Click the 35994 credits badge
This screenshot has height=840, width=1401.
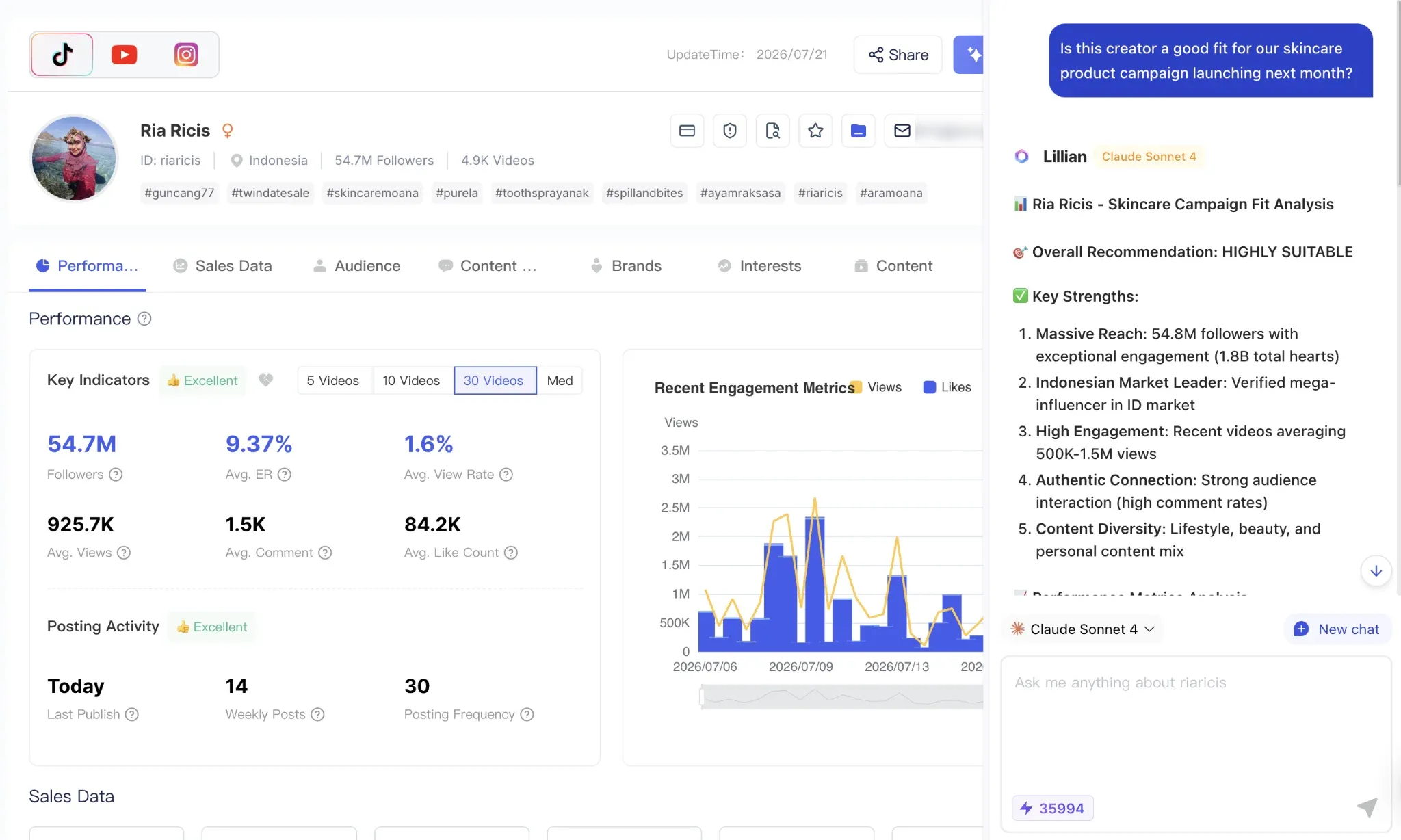[1052, 809]
